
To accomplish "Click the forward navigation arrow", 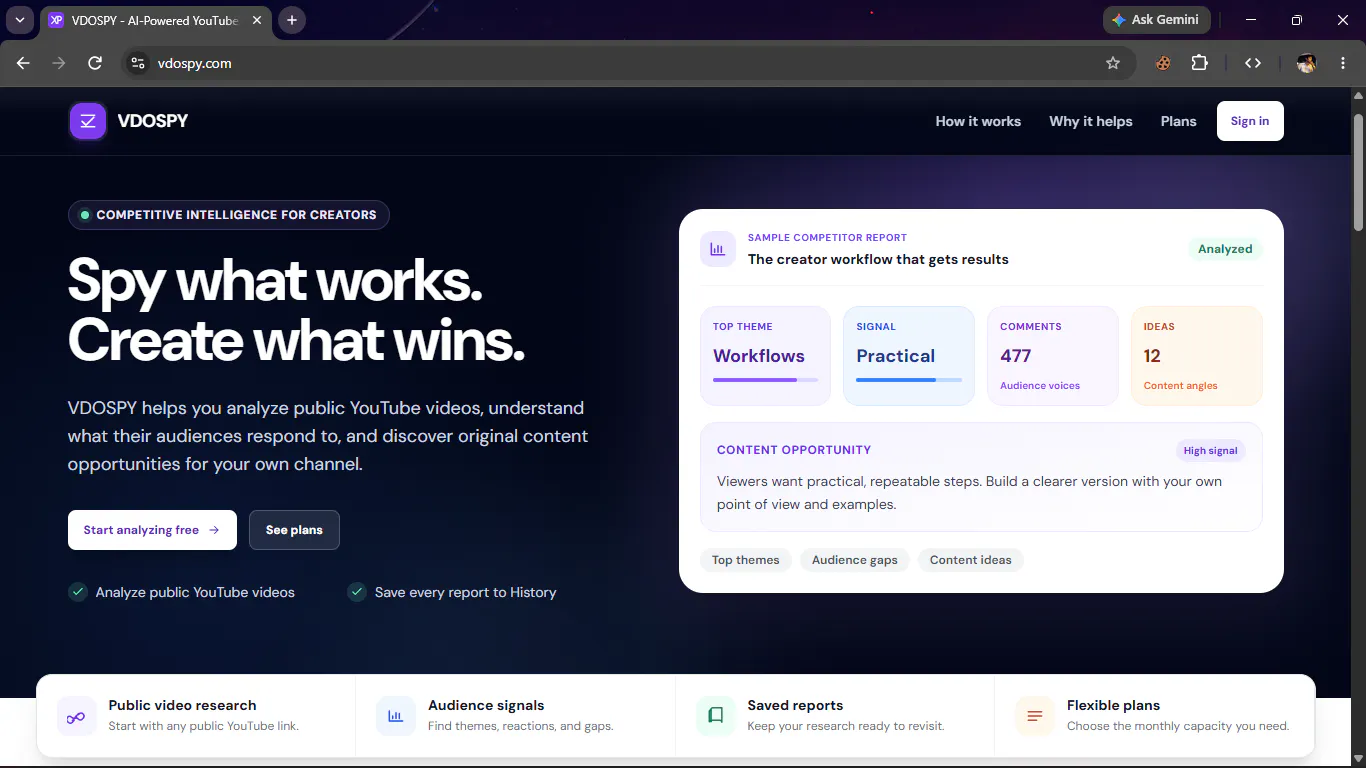I will tap(59, 63).
